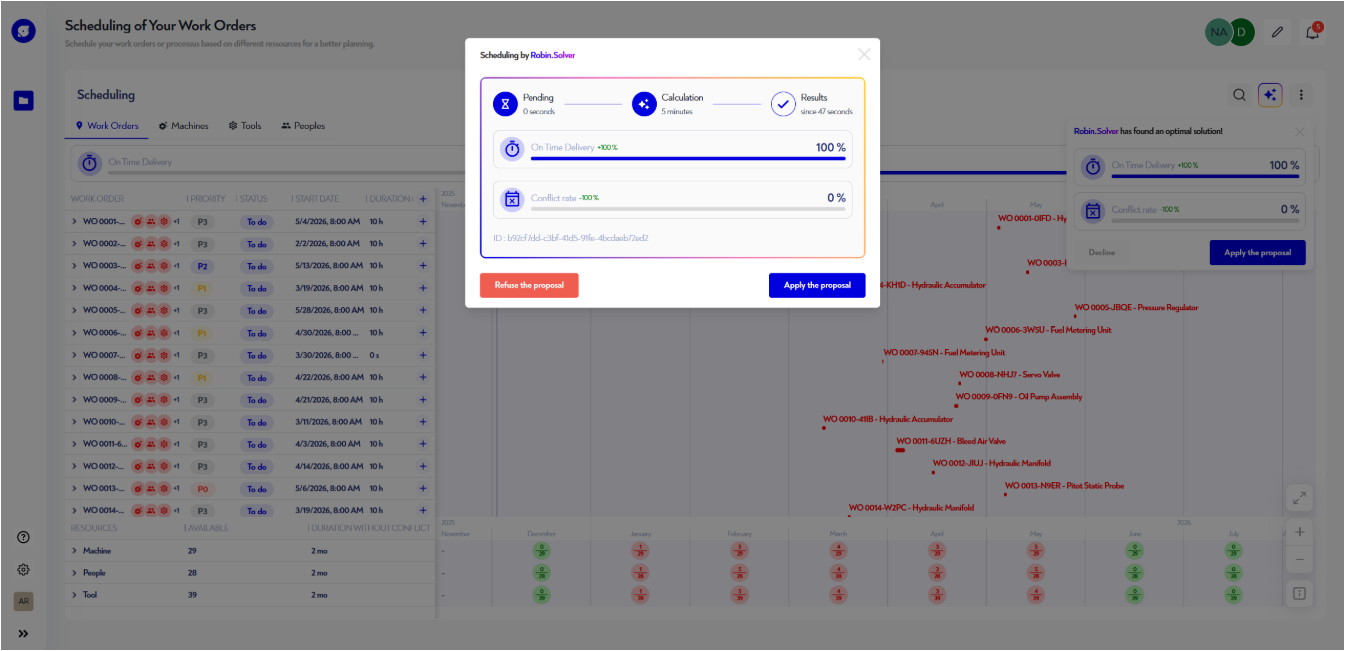This screenshot has height=651, width=1345.
Task: Expand work order WO 0001 row
Action: [x=76, y=222]
